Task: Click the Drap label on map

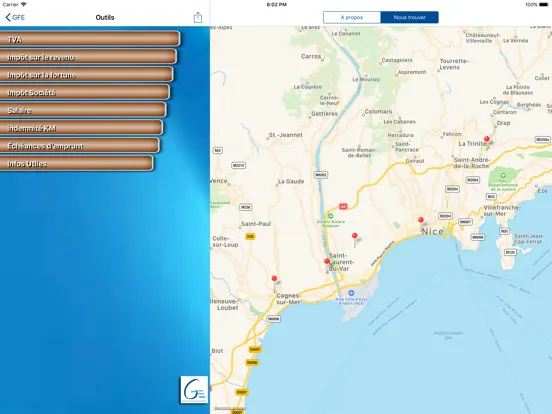Action: click(503, 123)
